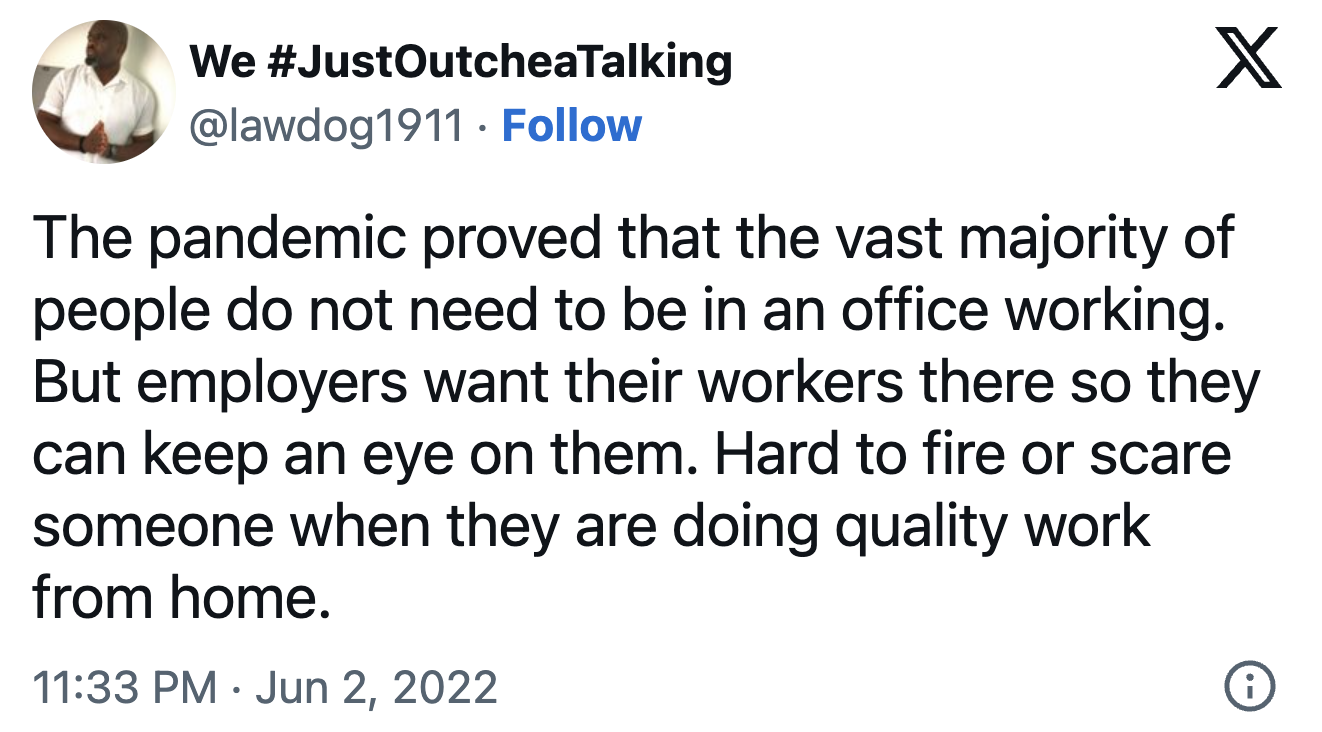Click the @lawdog1911 handle
This screenshot has width=1322, height=732.
326,126
